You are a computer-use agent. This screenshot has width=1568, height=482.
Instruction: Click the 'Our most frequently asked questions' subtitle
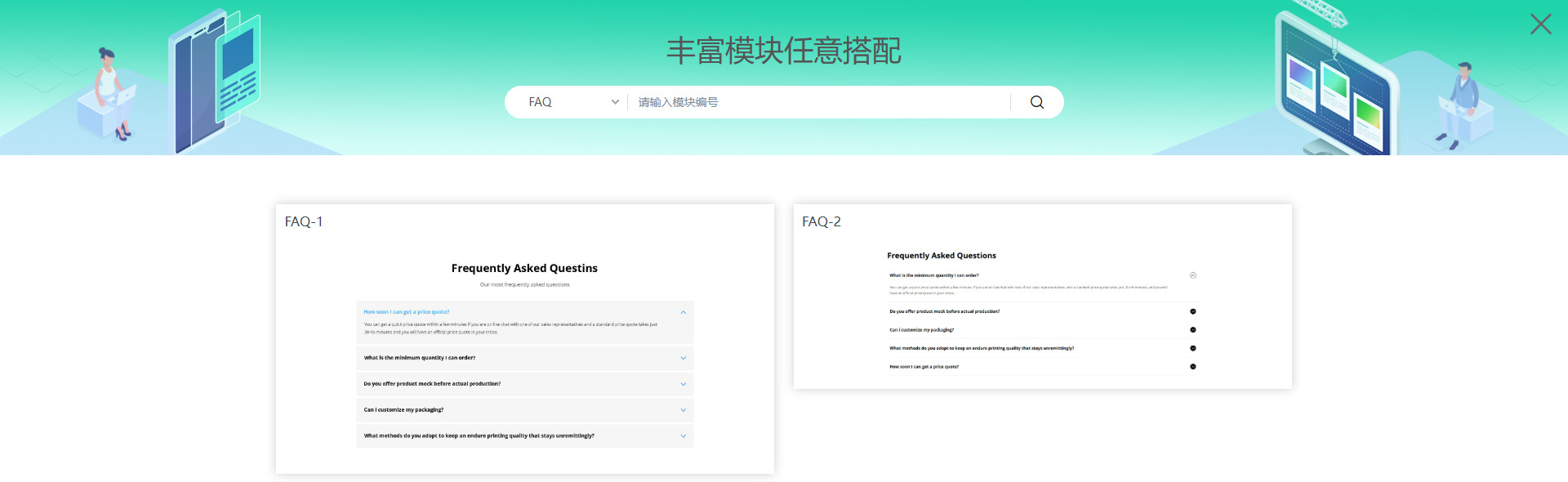tap(524, 285)
